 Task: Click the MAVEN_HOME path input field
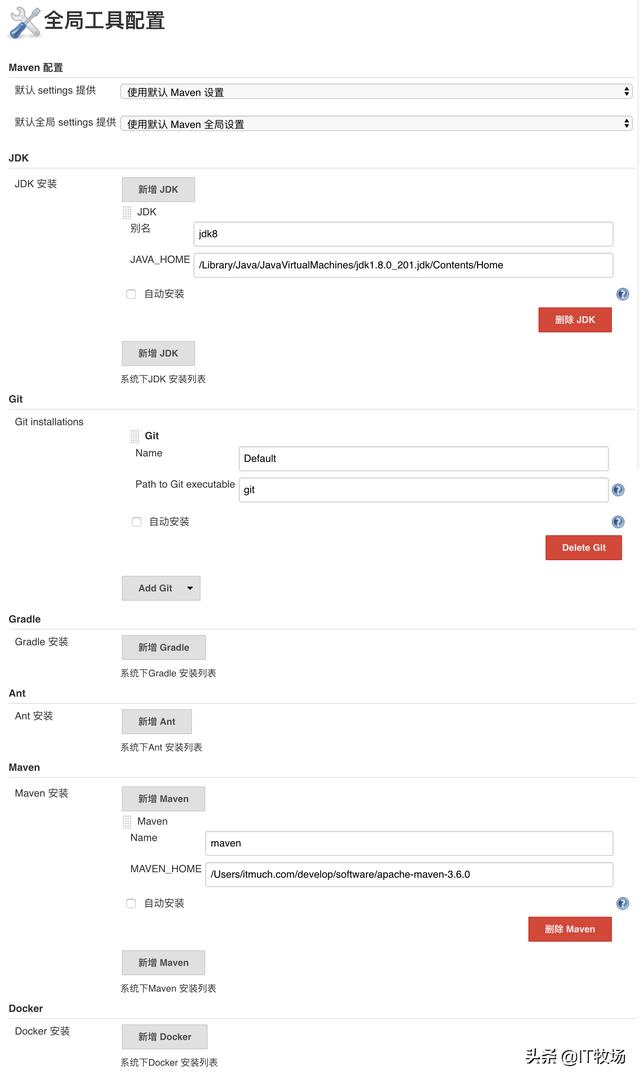[x=409, y=875]
